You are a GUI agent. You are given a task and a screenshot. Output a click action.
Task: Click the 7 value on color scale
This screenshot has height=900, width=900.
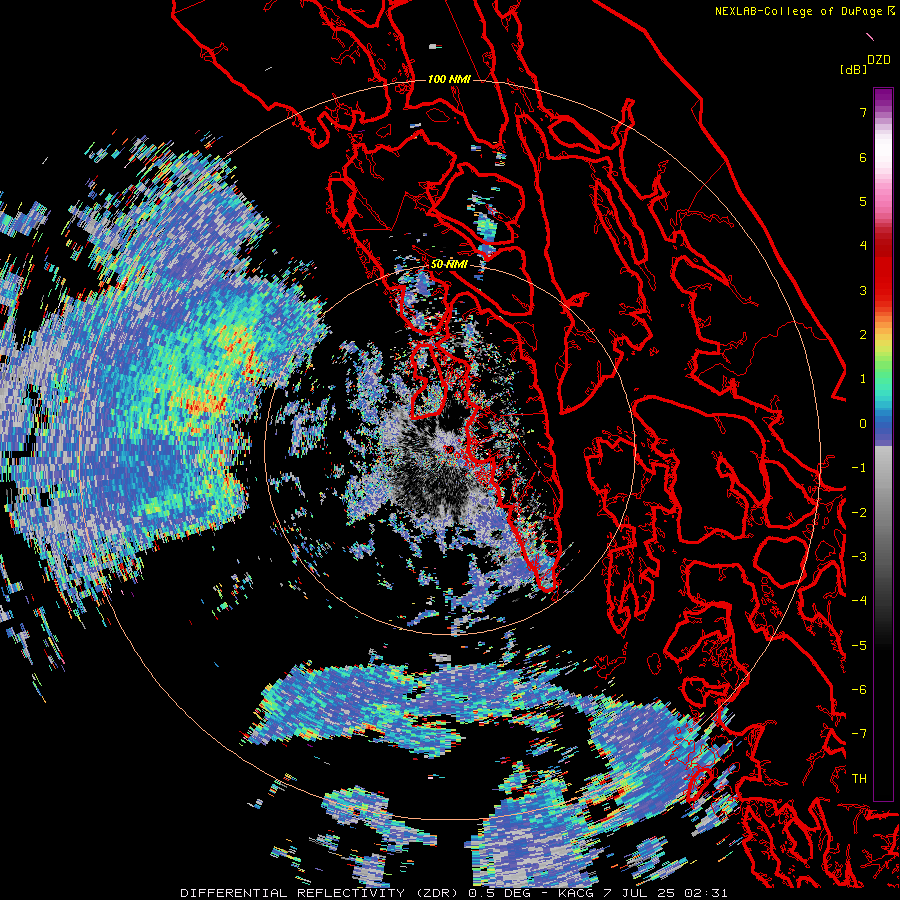(x=863, y=112)
